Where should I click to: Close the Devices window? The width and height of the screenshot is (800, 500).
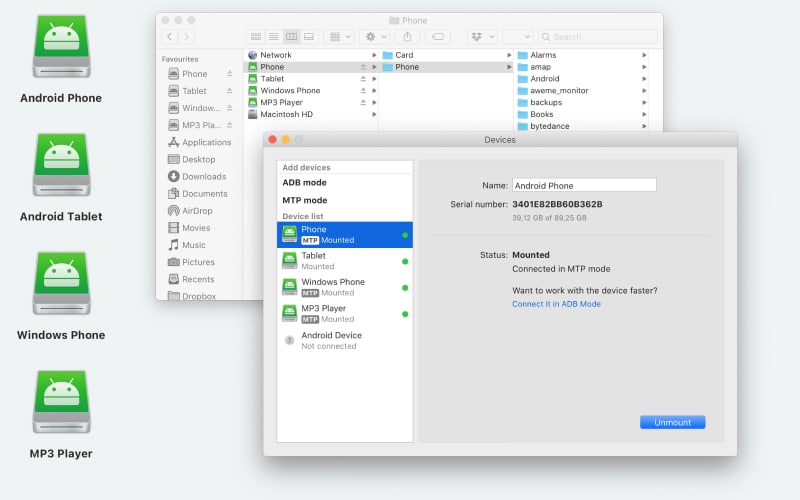(x=272, y=139)
